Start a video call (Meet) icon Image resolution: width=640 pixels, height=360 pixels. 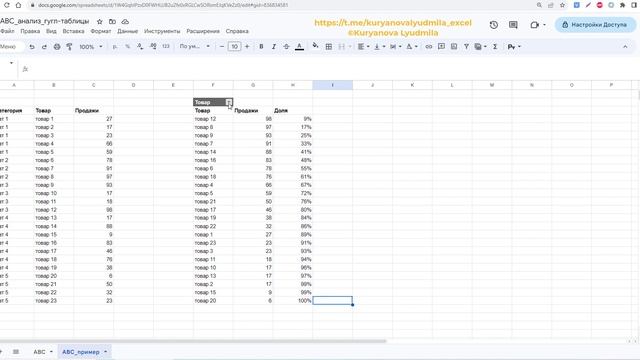point(535,25)
